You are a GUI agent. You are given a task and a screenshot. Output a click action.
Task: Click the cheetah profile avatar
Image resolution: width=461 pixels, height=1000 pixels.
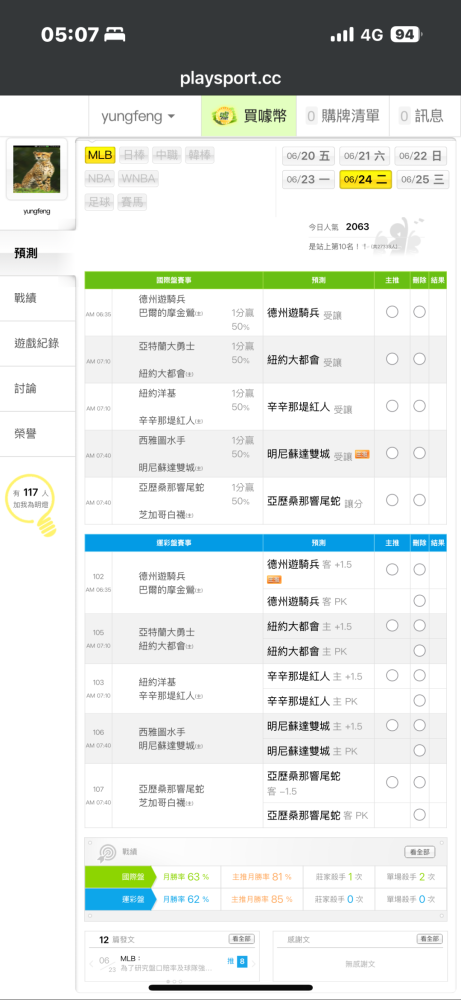(x=36, y=169)
